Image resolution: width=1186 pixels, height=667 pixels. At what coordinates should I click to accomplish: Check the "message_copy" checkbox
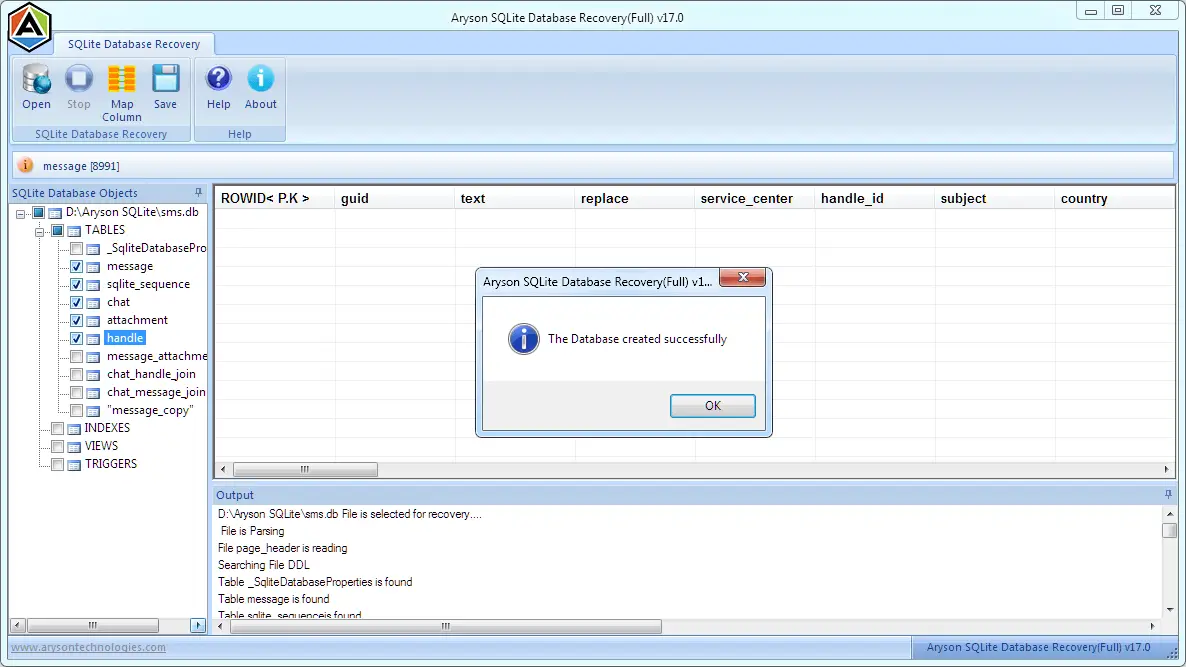click(76, 411)
